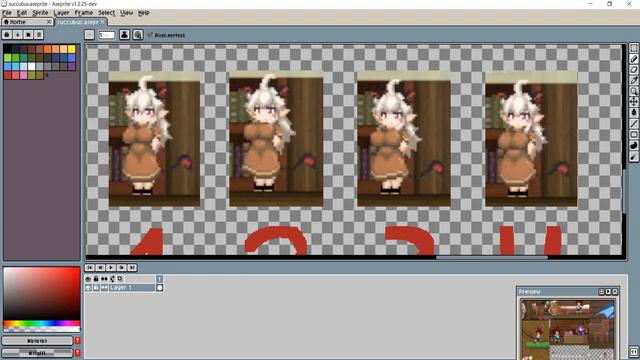The height and width of the screenshot is (360, 640).
Task: Select the Rectangular Marquee tool
Action: click(x=634, y=48)
